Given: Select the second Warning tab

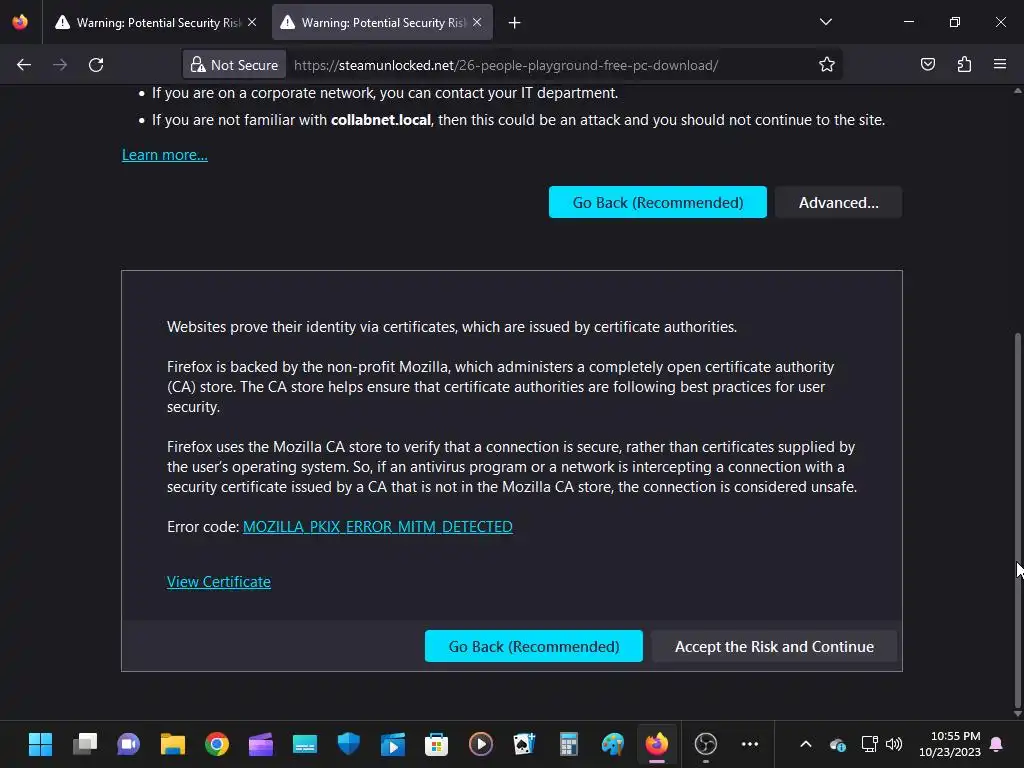Looking at the screenshot, I should (x=382, y=23).
